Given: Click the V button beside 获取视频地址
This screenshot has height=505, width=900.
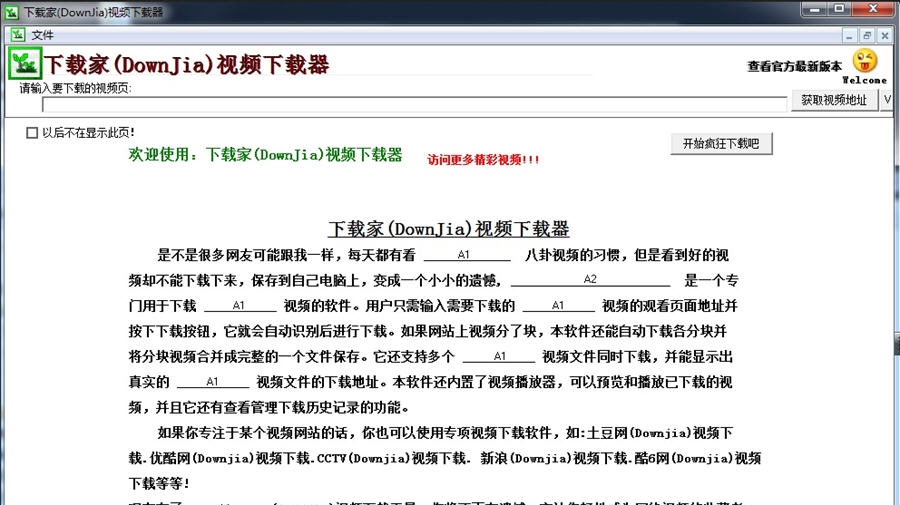Looking at the screenshot, I should coord(887,100).
